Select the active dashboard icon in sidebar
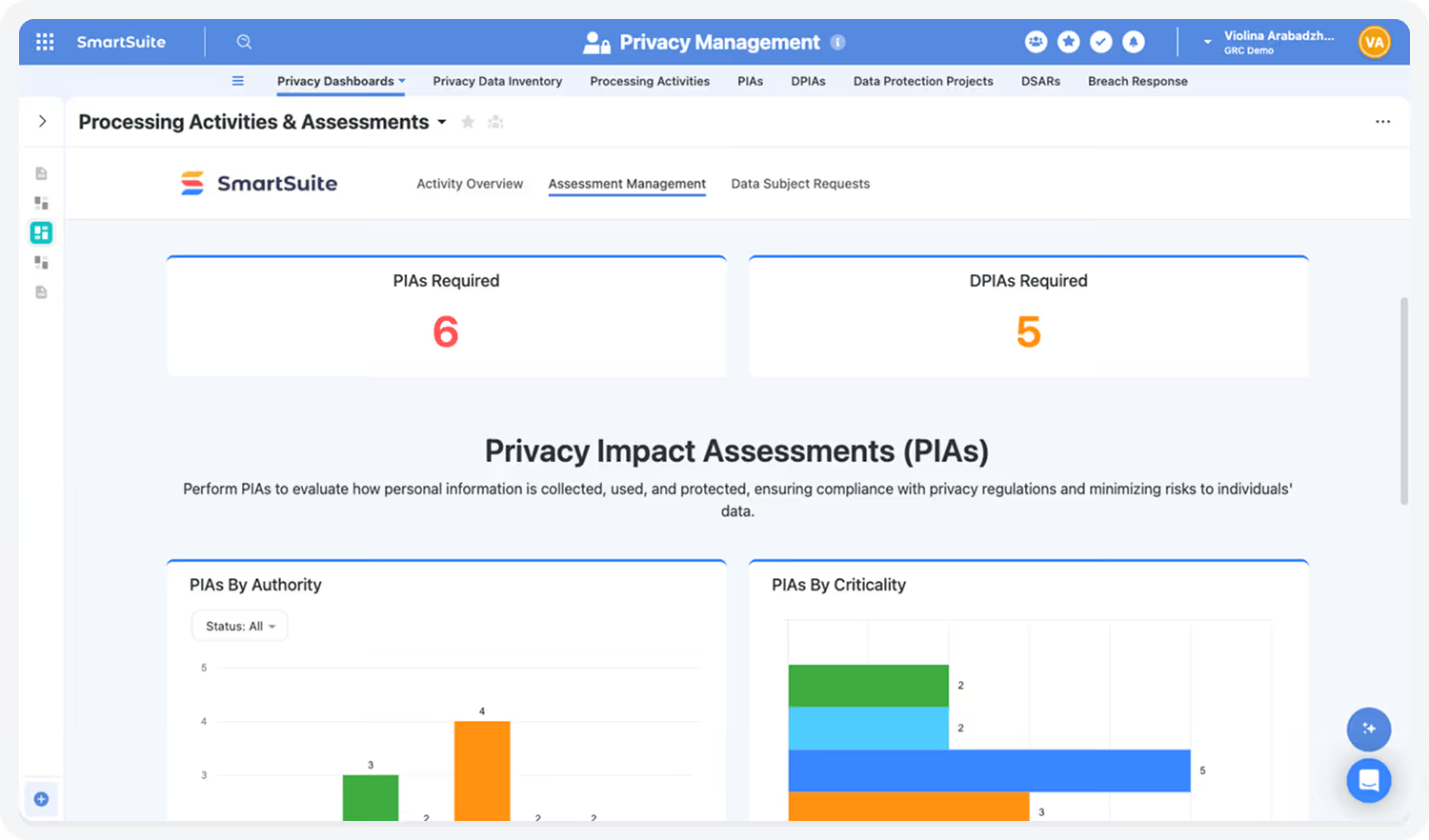This screenshot has width=1429, height=840. point(41,232)
